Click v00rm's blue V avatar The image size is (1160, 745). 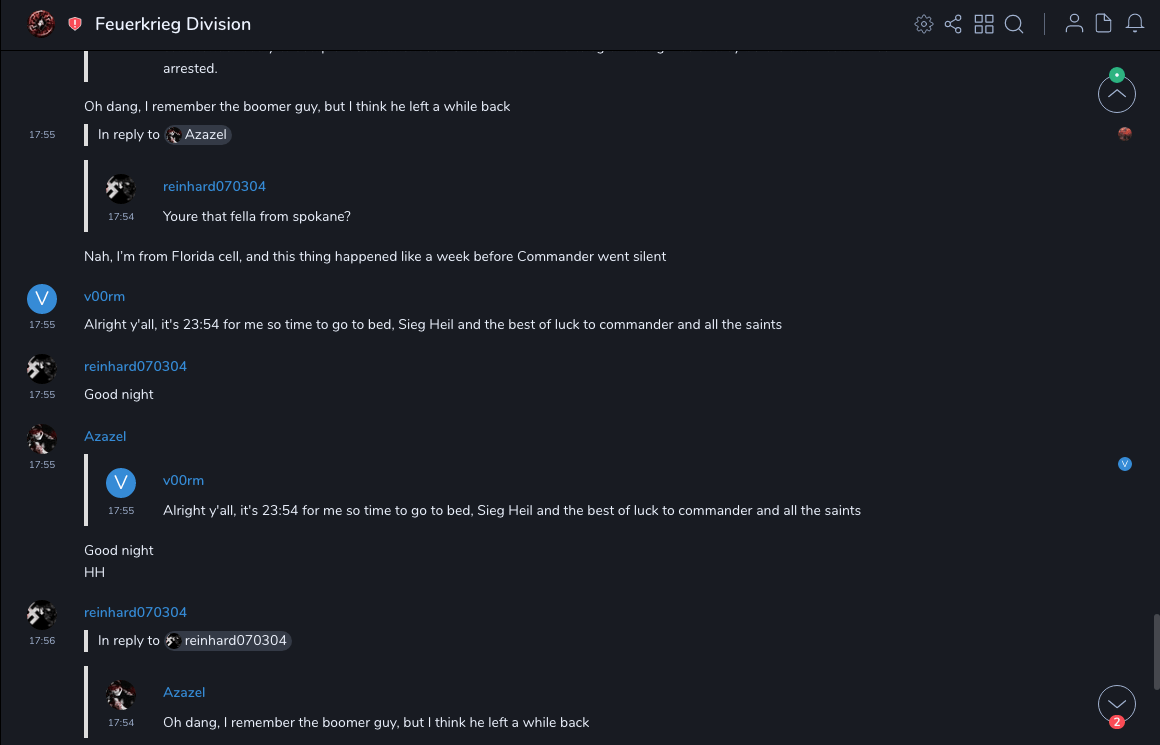41,298
